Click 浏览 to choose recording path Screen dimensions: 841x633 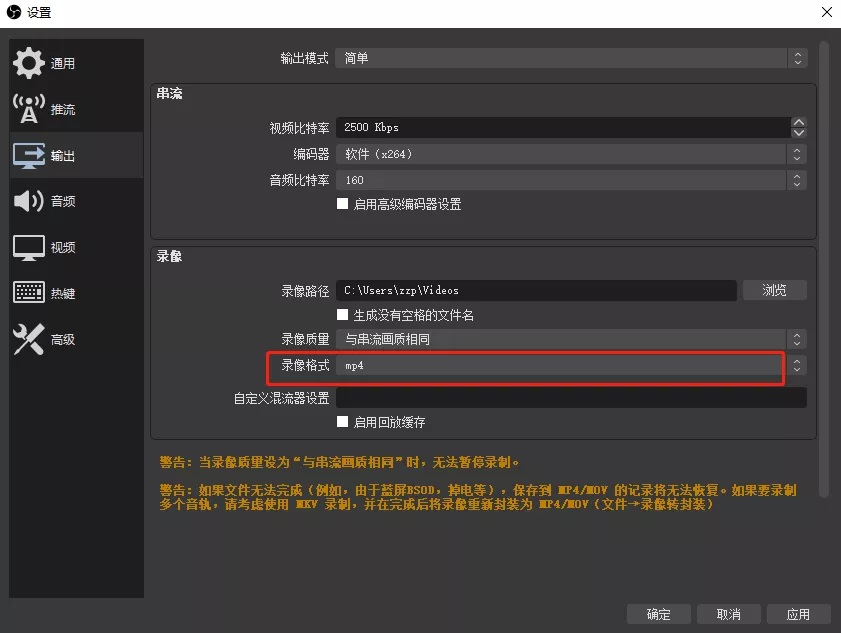coord(774,290)
